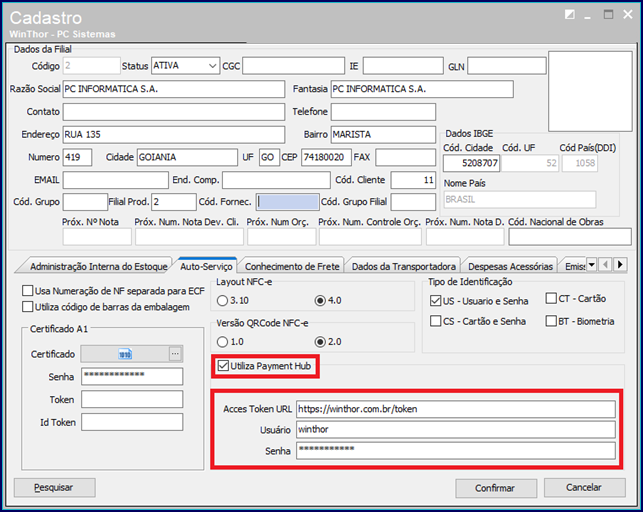Click the window restore-style icon in title bar
Image resolution: width=643 pixels, height=512 pixels.
570,15
